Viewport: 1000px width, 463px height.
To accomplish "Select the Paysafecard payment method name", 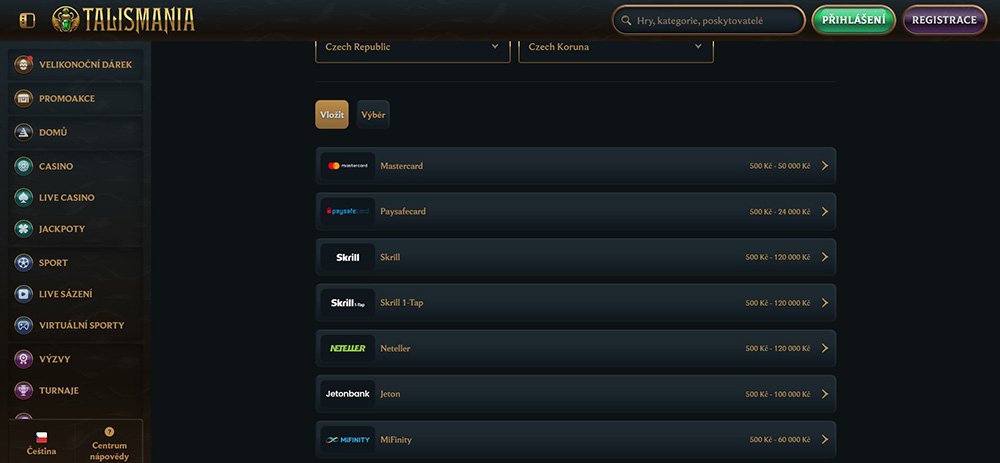I will (x=403, y=211).
